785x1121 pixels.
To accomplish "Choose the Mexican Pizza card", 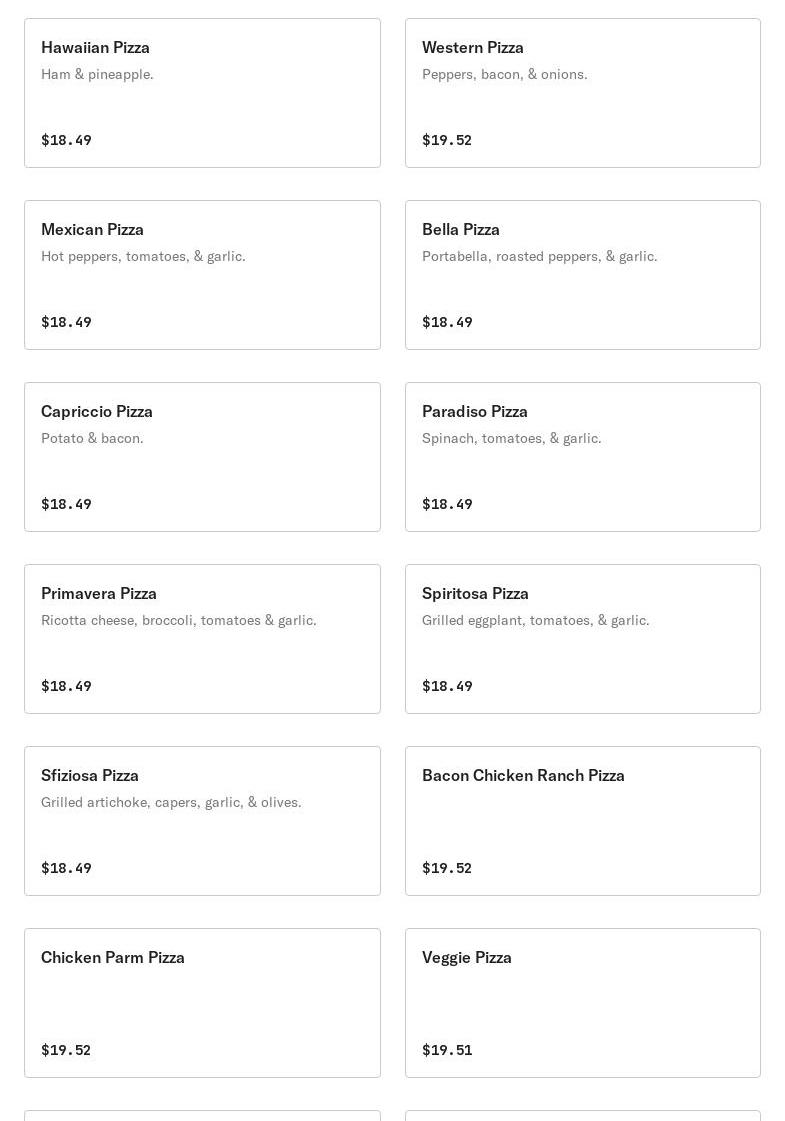I will 202,275.
